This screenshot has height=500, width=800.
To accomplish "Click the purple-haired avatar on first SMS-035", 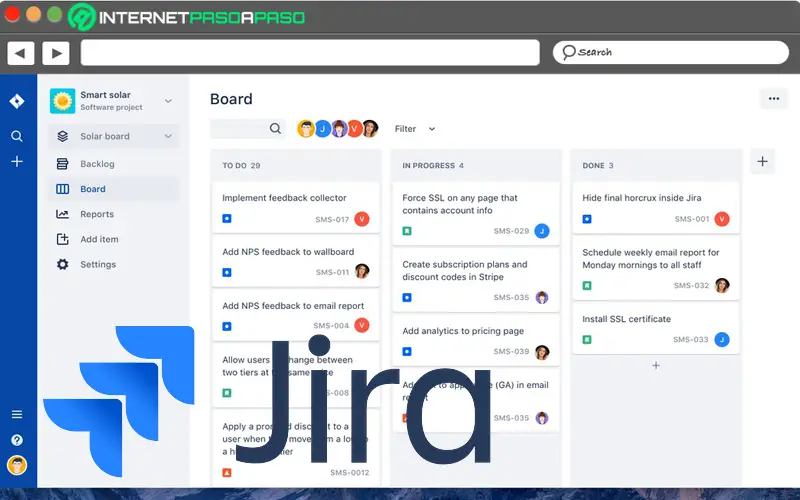I will point(542,297).
